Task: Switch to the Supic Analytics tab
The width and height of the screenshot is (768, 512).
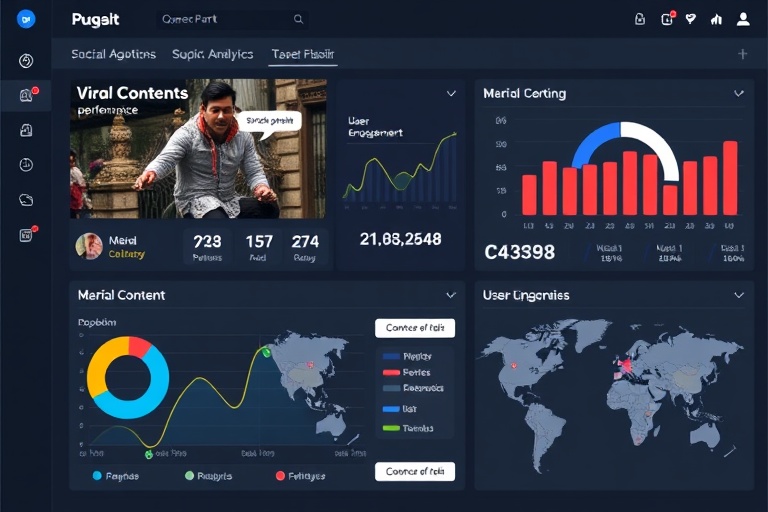Action: (x=212, y=54)
